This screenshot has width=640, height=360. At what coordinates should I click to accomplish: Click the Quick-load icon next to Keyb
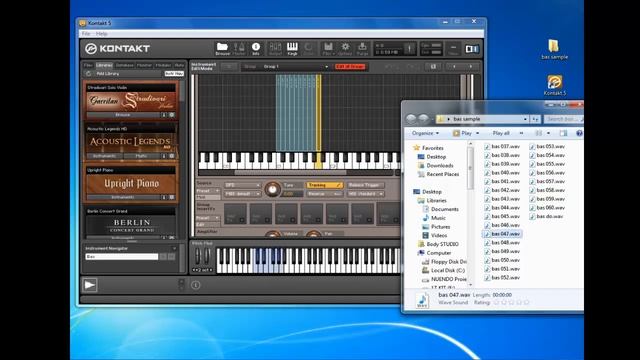point(309,49)
